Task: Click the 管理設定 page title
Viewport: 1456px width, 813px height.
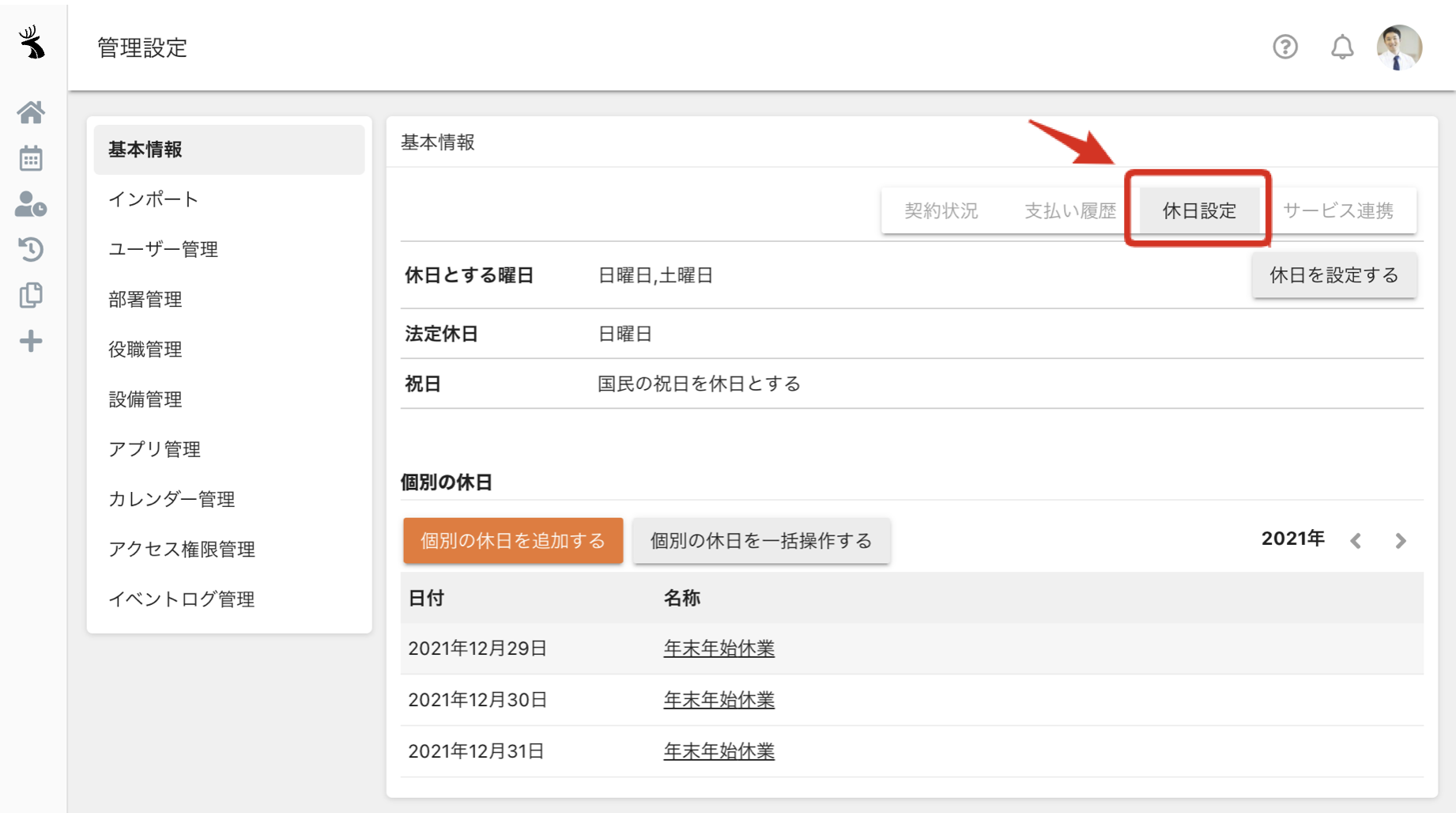Action: 142,47
